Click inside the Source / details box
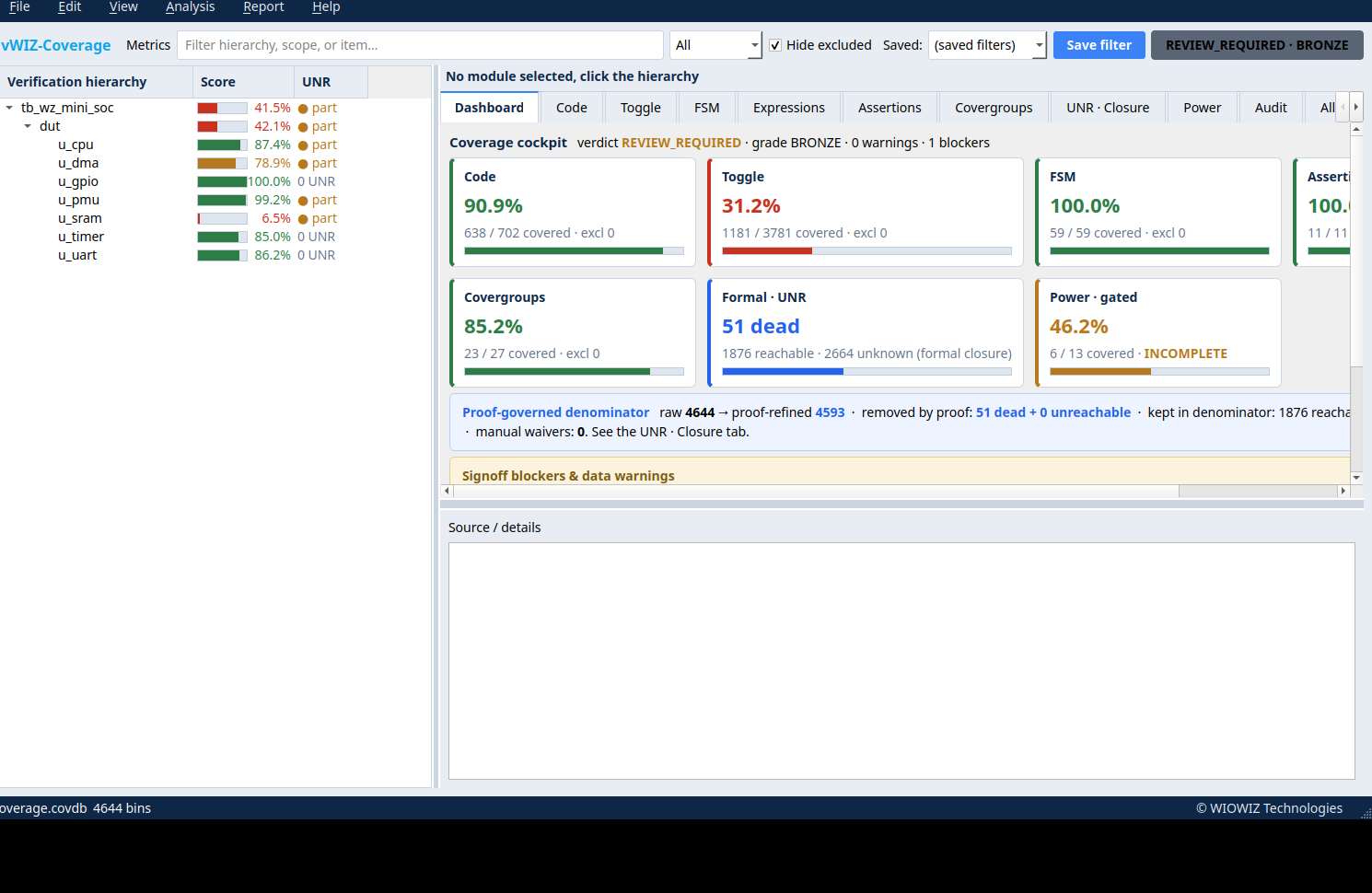The height and width of the screenshot is (893, 1372). click(x=901, y=661)
